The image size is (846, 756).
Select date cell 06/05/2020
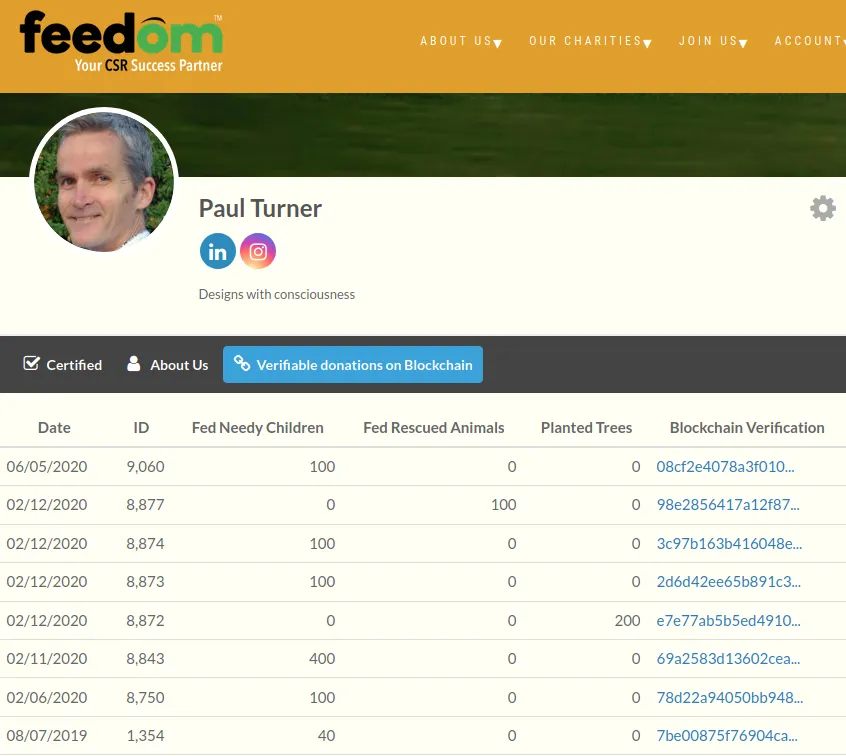pos(47,467)
